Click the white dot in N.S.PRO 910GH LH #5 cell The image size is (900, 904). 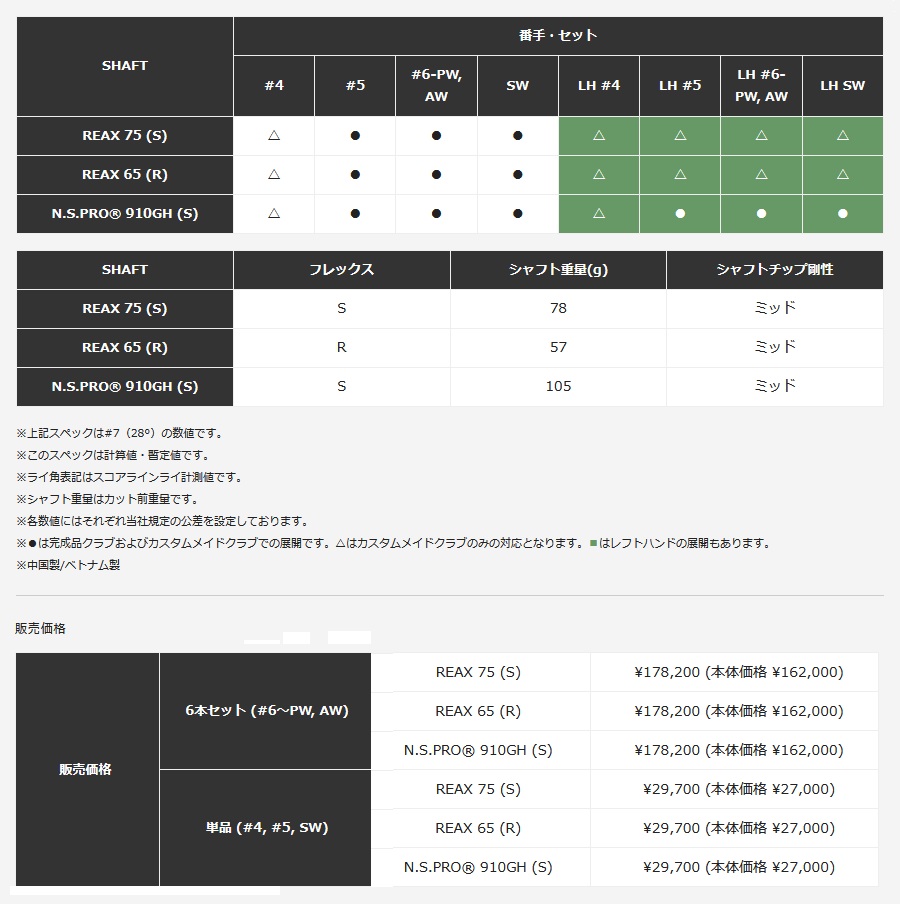coord(680,214)
